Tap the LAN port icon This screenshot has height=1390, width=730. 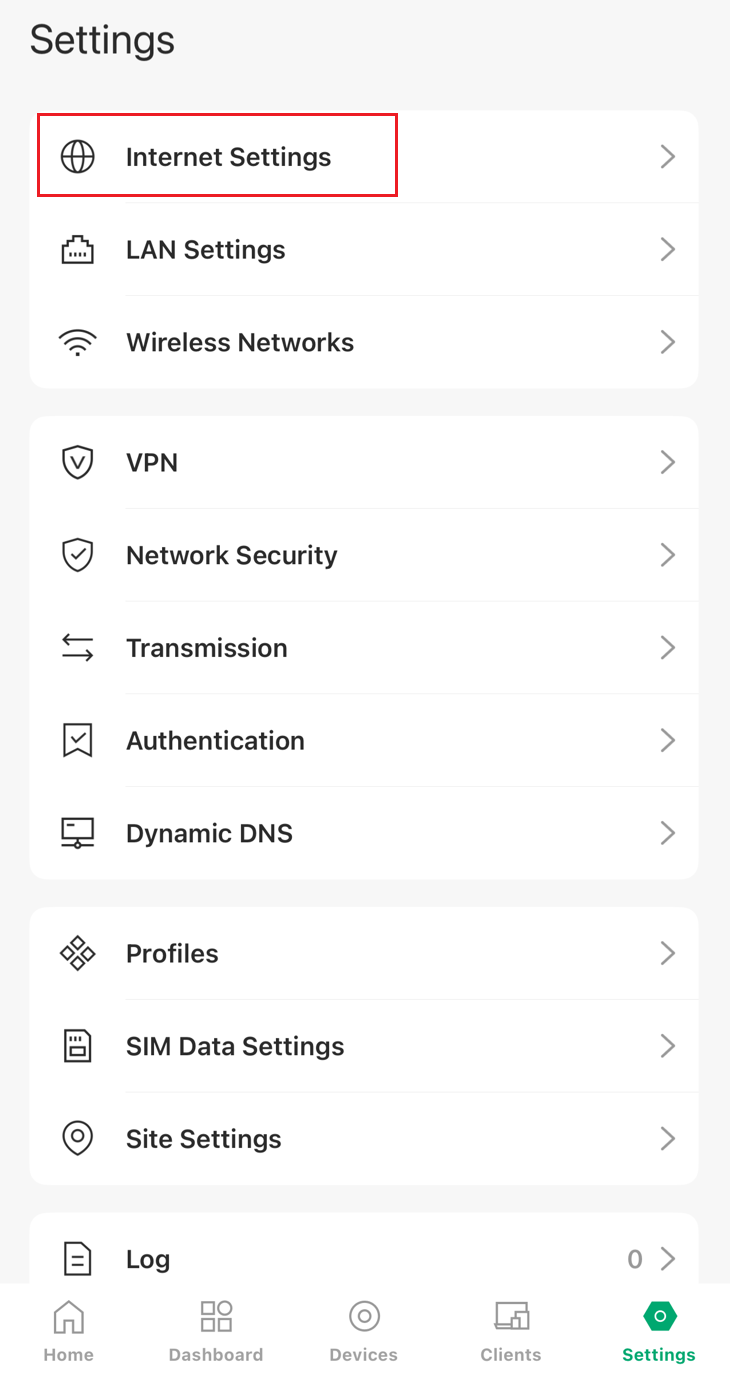click(77, 250)
